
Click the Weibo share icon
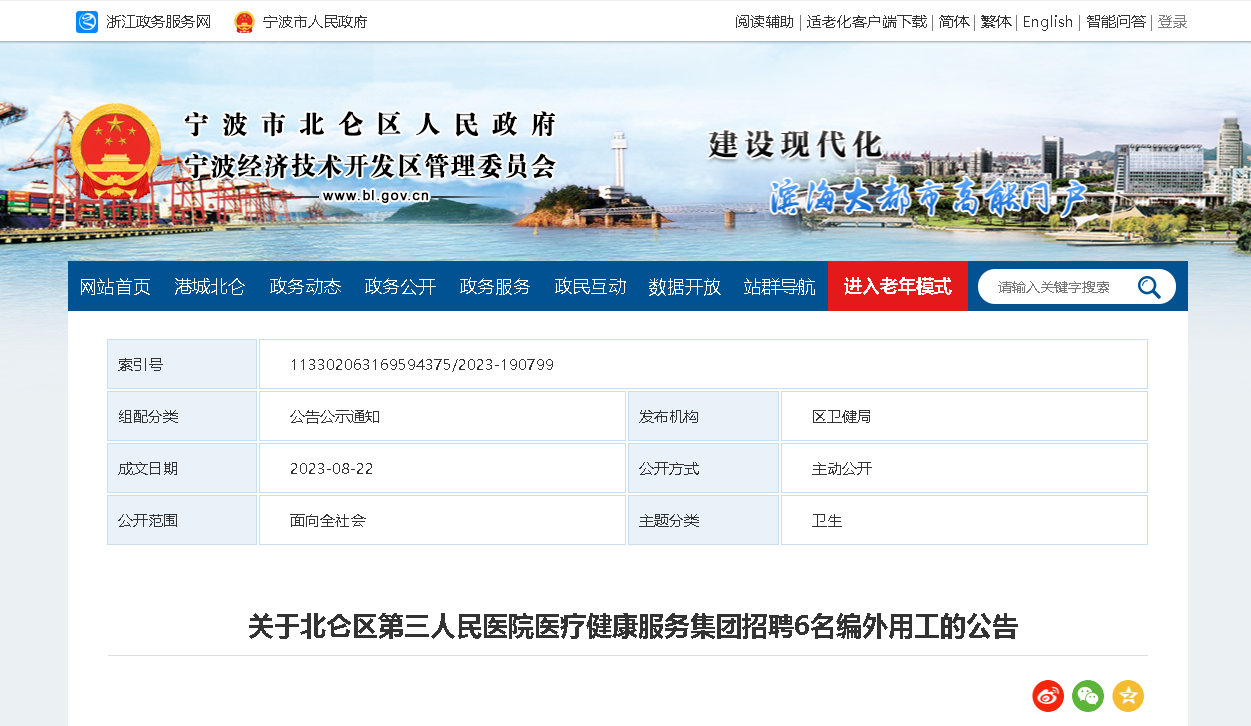pos(1048,695)
